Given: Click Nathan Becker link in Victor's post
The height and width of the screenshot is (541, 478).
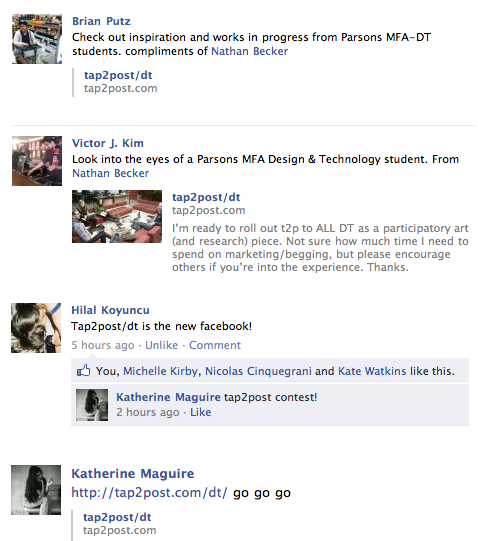Looking at the screenshot, I should (x=110, y=173).
